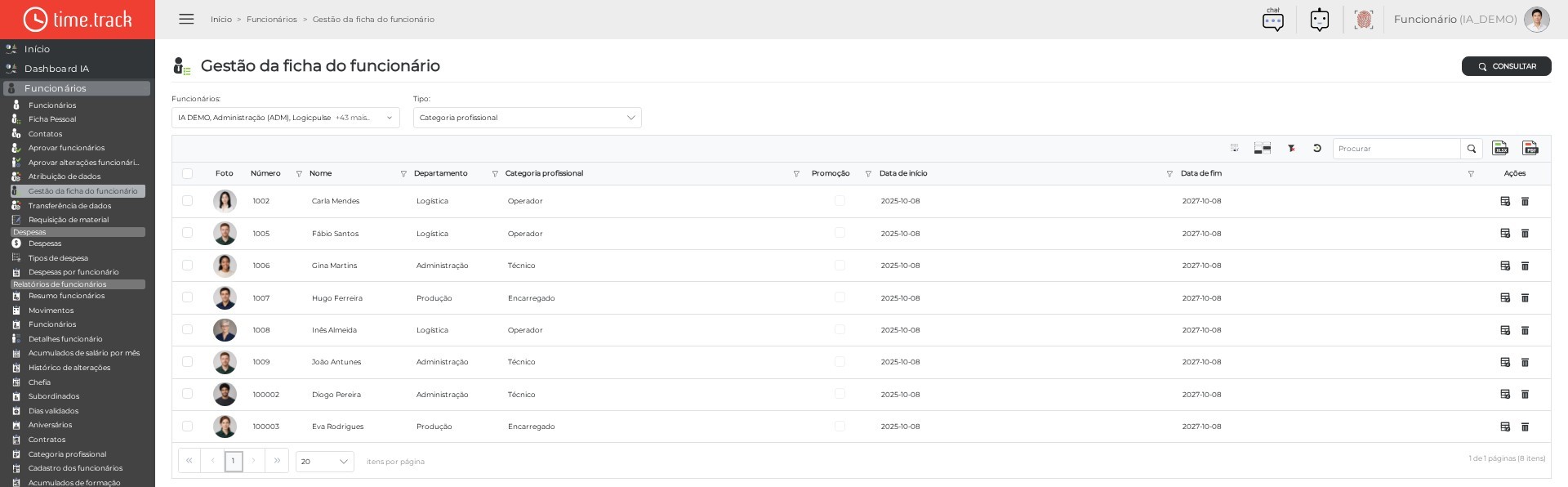The width and height of the screenshot is (1568, 487).
Task: Open the Funcionários multi-select dropdown
Action: coord(286,118)
